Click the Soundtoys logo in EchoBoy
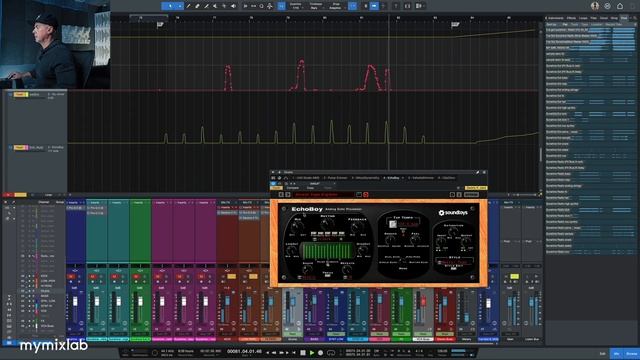This screenshot has height=360, width=640. pos(453,213)
